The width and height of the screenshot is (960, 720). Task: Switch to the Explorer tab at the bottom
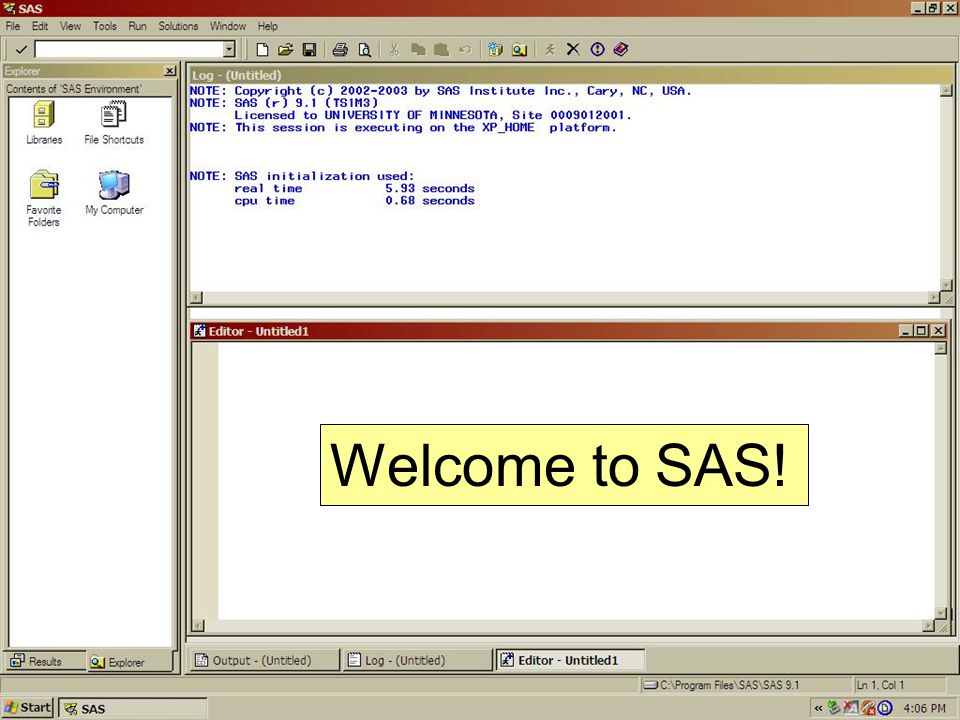[128, 662]
